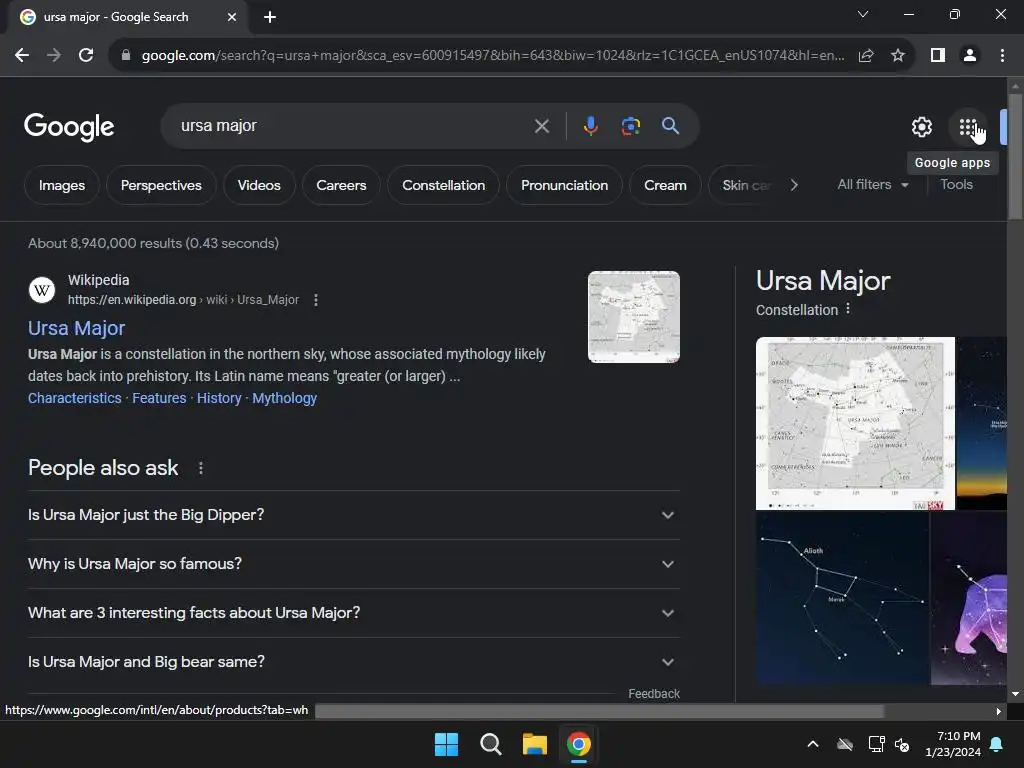Screen dimensions: 1024x768
Task: Go back to the previous page
Action: (x=22, y=56)
